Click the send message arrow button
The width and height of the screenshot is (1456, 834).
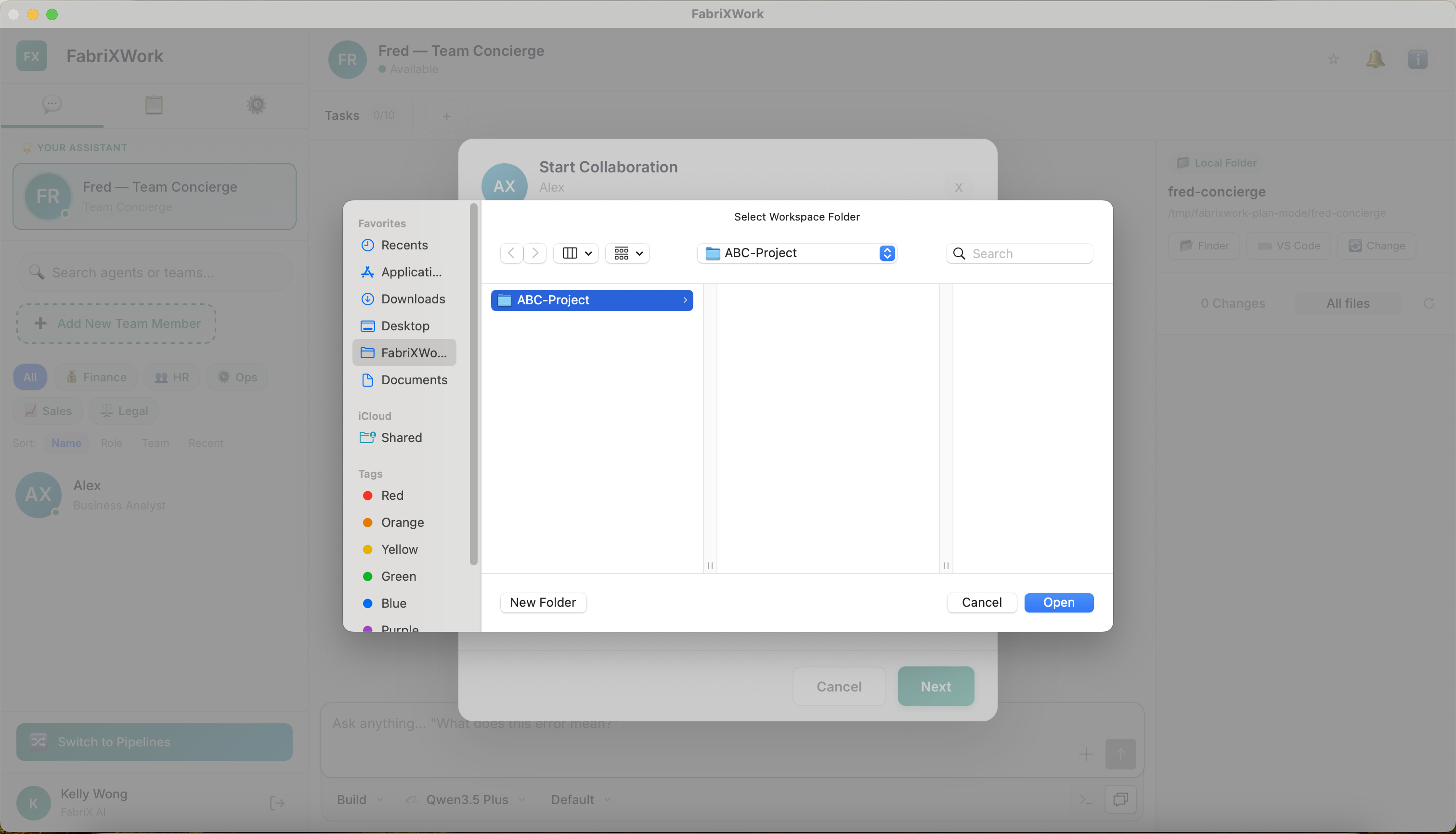[1121, 754]
